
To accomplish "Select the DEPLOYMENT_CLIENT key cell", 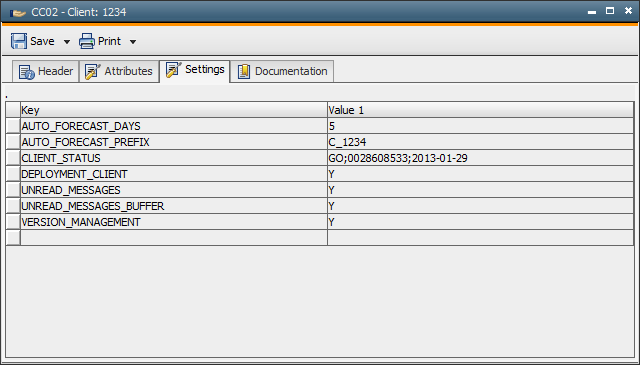I will pos(174,174).
